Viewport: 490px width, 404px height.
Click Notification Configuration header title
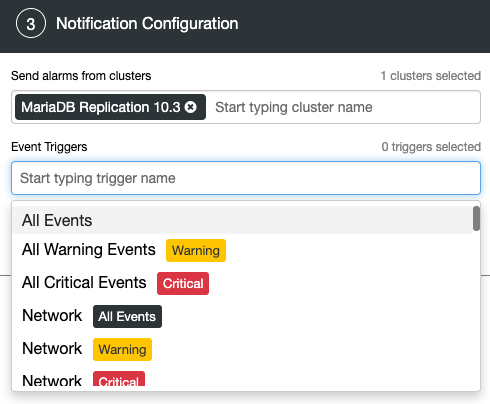click(x=147, y=24)
